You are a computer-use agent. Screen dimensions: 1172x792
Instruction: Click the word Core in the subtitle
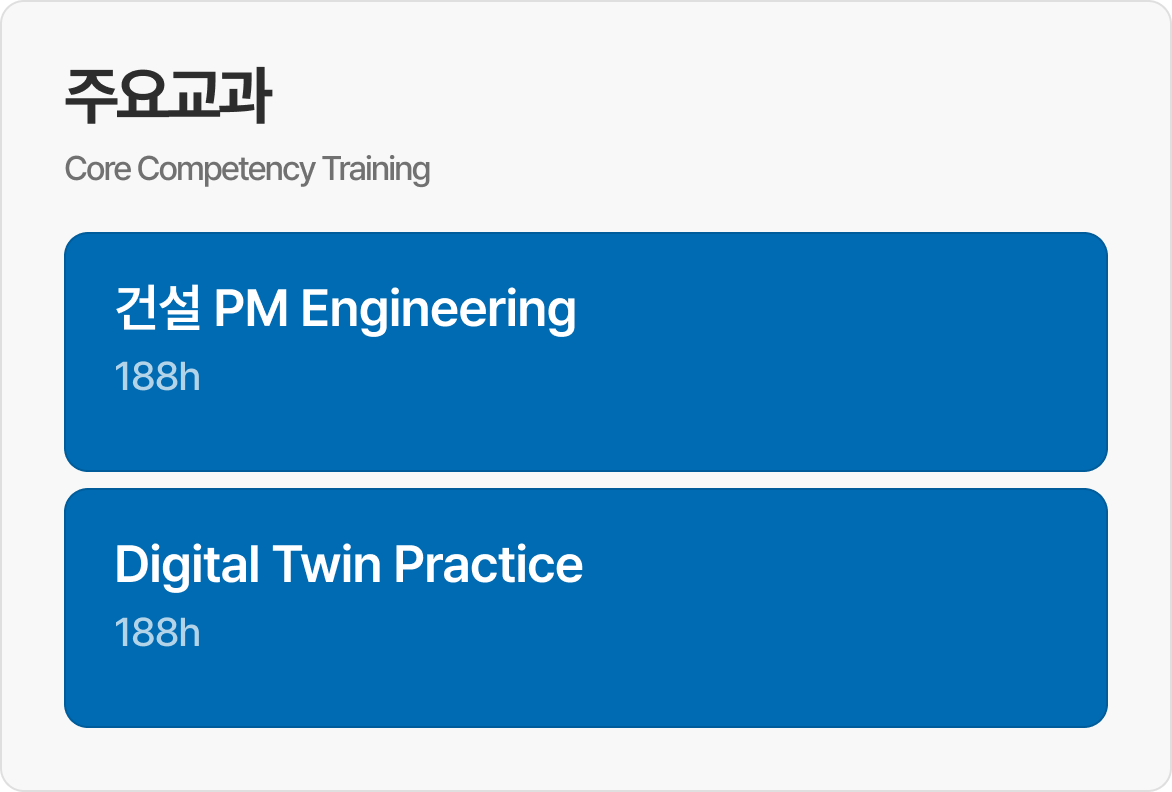tap(97, 169)
